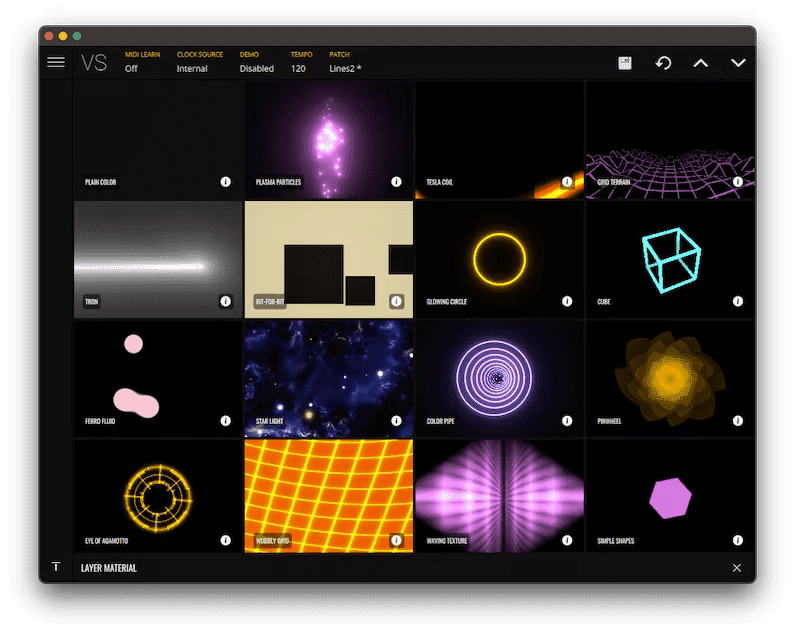This screenshot has height=635, width=795.
Task: Open the text layer T icon
Action: [x=56, y=567]
